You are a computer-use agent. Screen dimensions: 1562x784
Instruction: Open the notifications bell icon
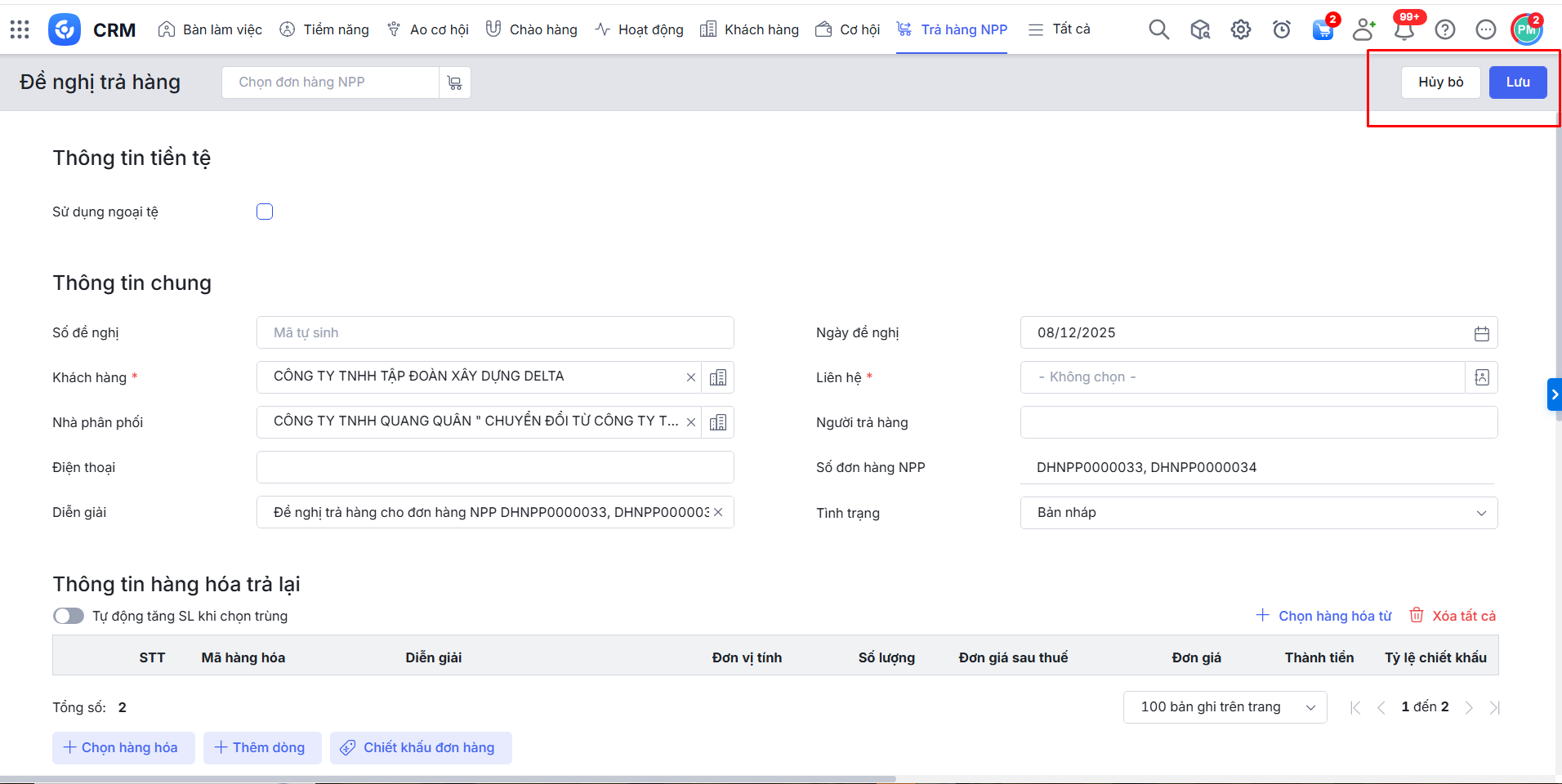coord(1404,31)
